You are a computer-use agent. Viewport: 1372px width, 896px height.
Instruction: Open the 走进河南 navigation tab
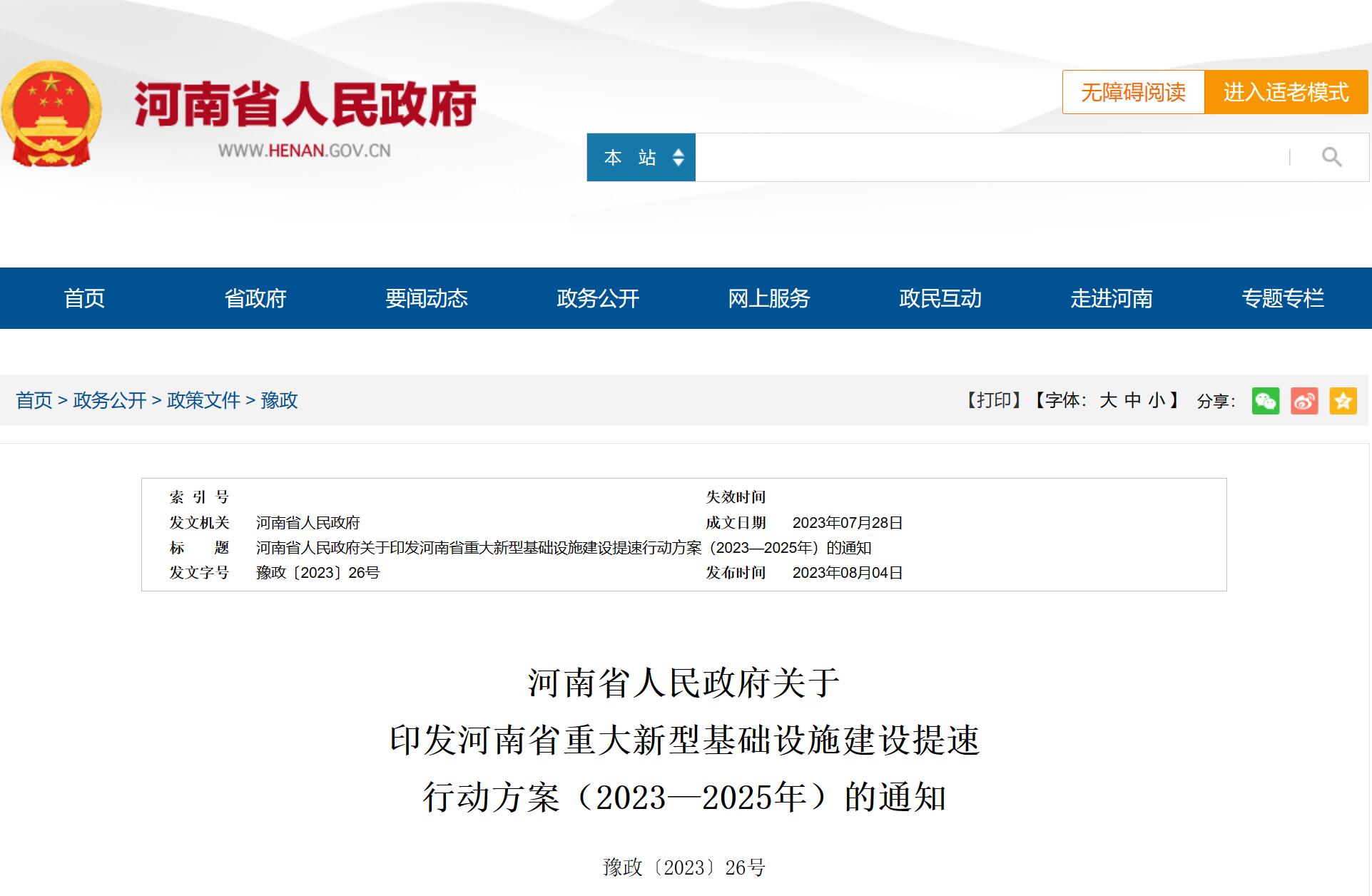point(1112,298)
